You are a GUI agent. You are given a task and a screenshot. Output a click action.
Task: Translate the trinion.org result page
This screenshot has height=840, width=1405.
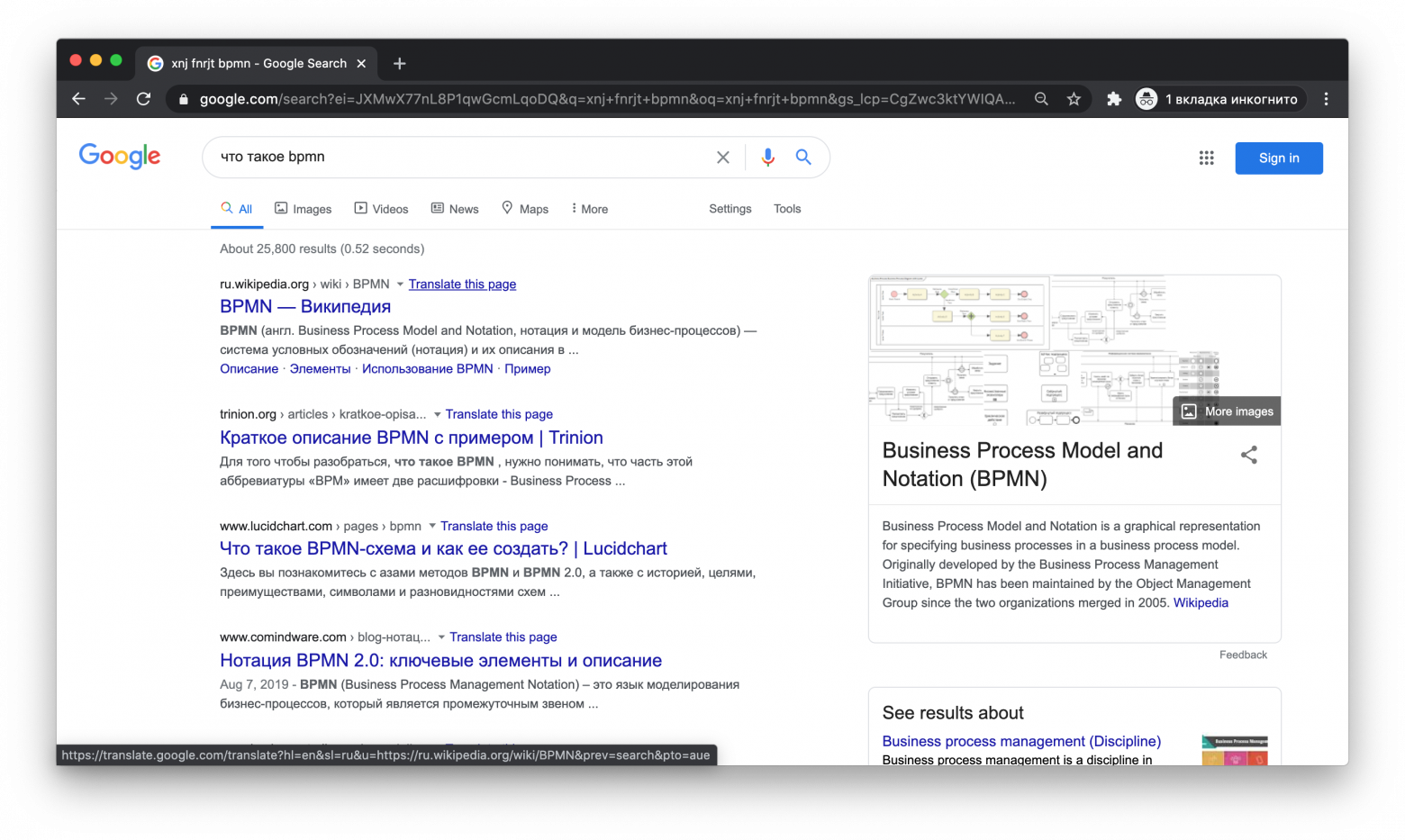(499, 414)
